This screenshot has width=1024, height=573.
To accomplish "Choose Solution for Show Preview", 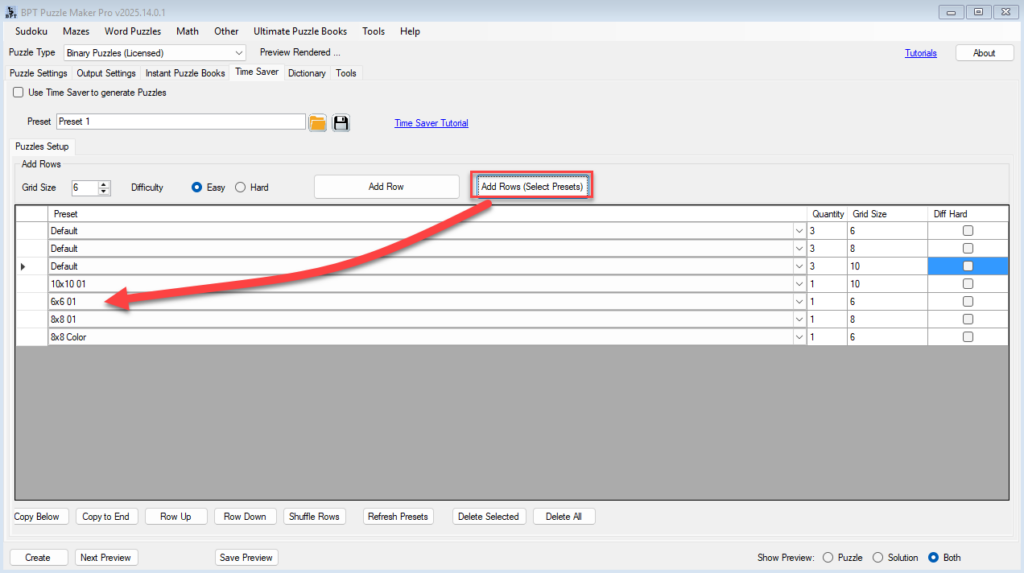I will click(879, 557).
